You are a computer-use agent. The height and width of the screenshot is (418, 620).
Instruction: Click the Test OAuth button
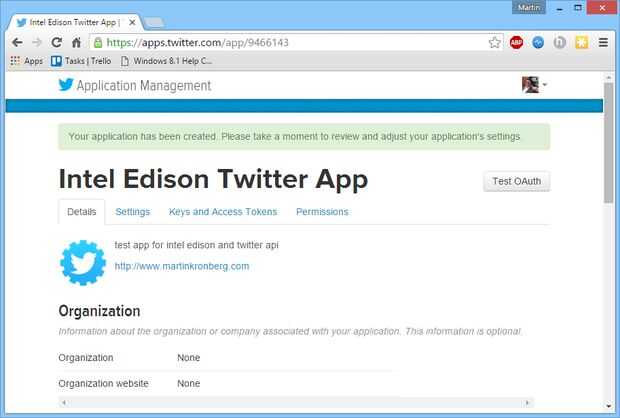pyautogui.click(x=516, y=181)
